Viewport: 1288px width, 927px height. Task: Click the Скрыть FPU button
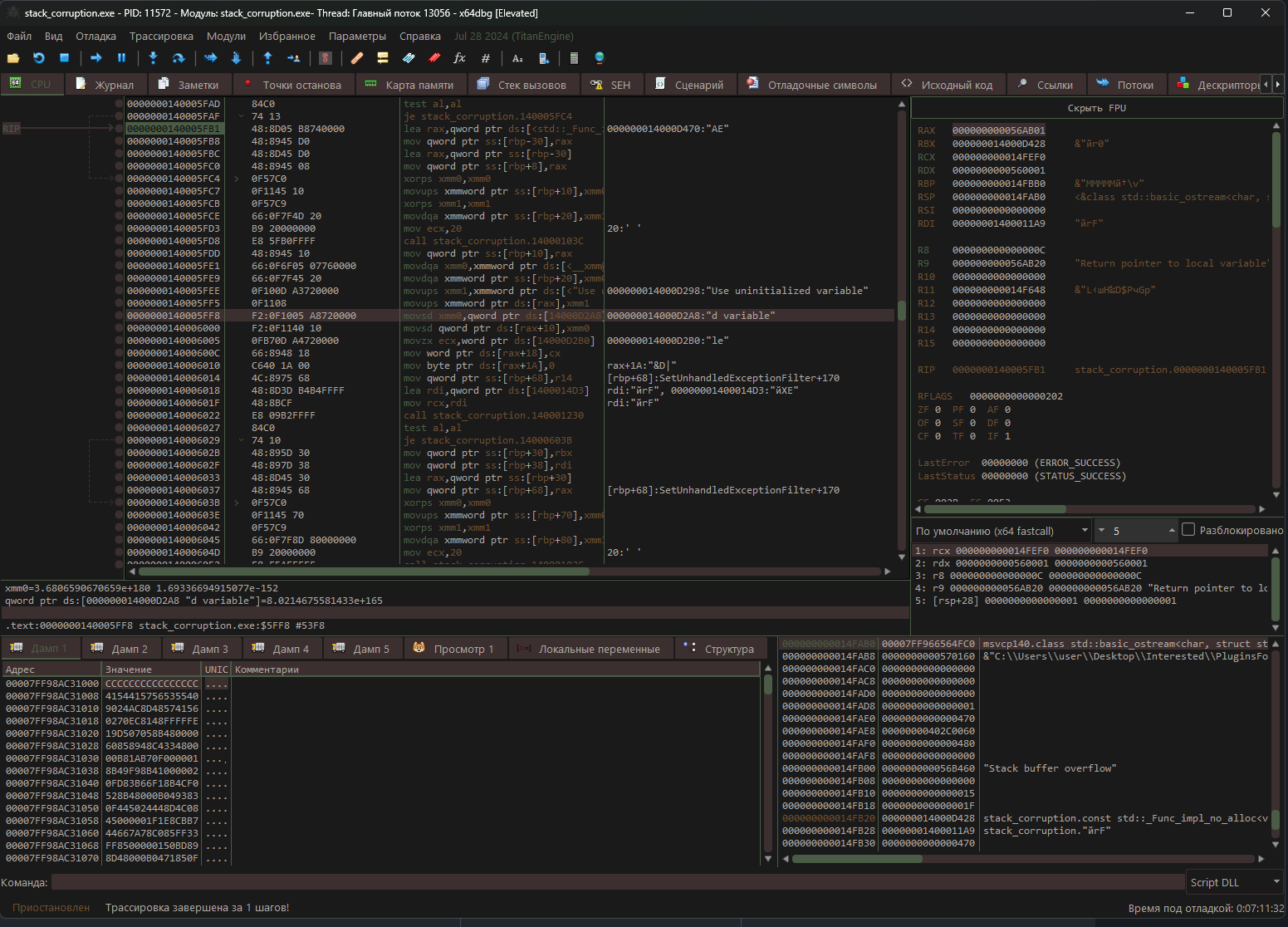pos(1096,108)
